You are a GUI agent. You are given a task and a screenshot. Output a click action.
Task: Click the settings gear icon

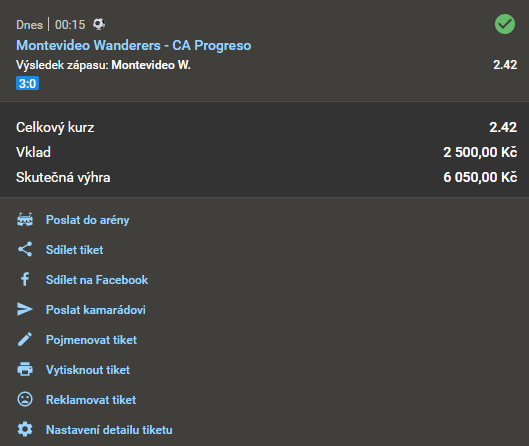[x=25, y=429]
